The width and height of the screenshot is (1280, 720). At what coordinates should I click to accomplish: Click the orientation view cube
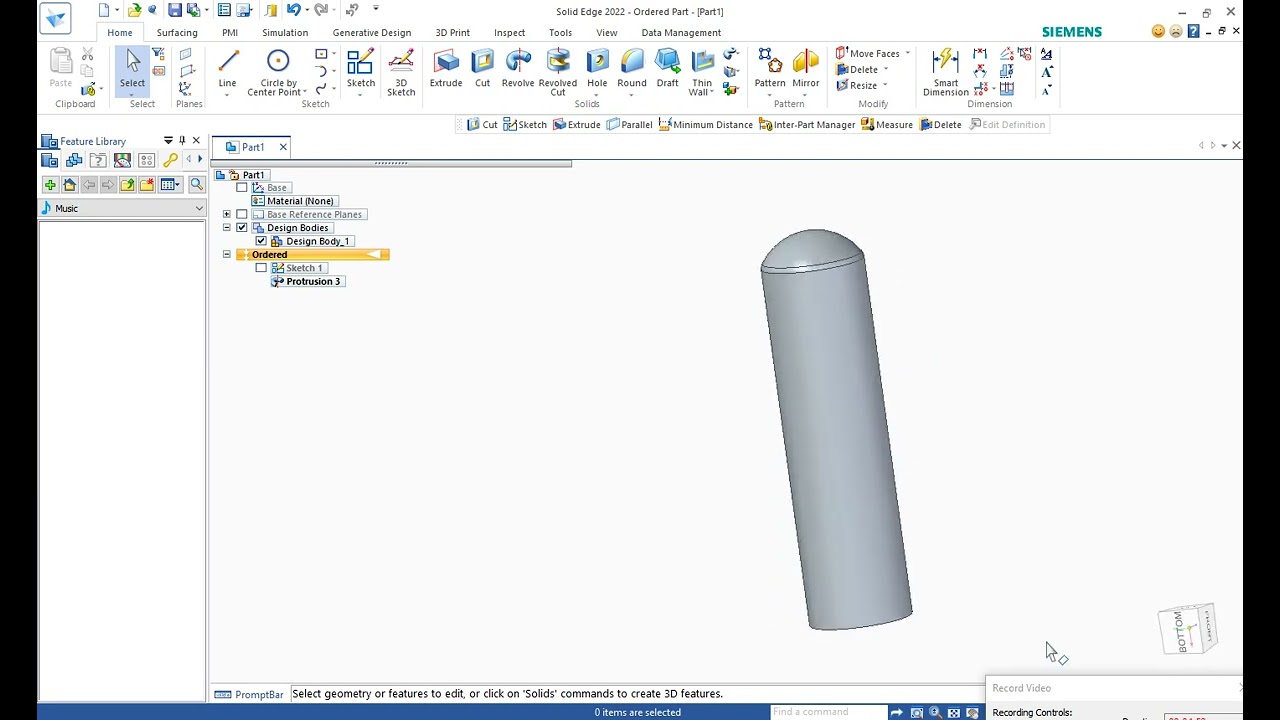[1187, 629]
